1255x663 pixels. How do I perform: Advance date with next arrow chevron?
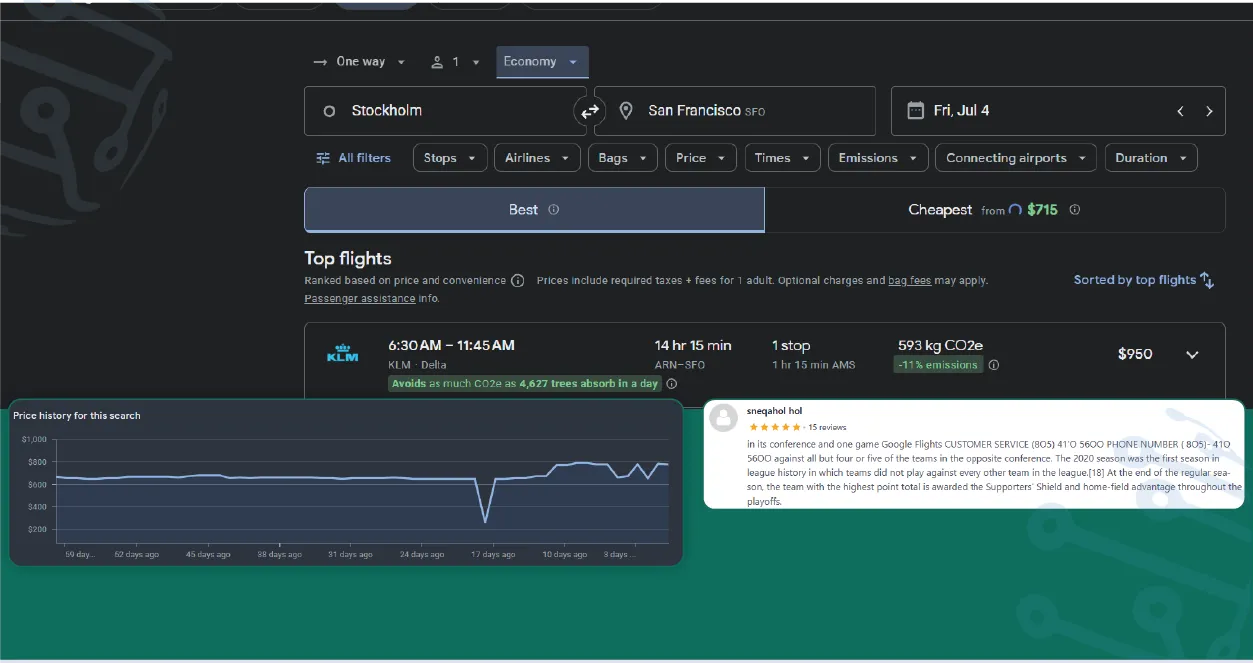[x=1209, y=111]
